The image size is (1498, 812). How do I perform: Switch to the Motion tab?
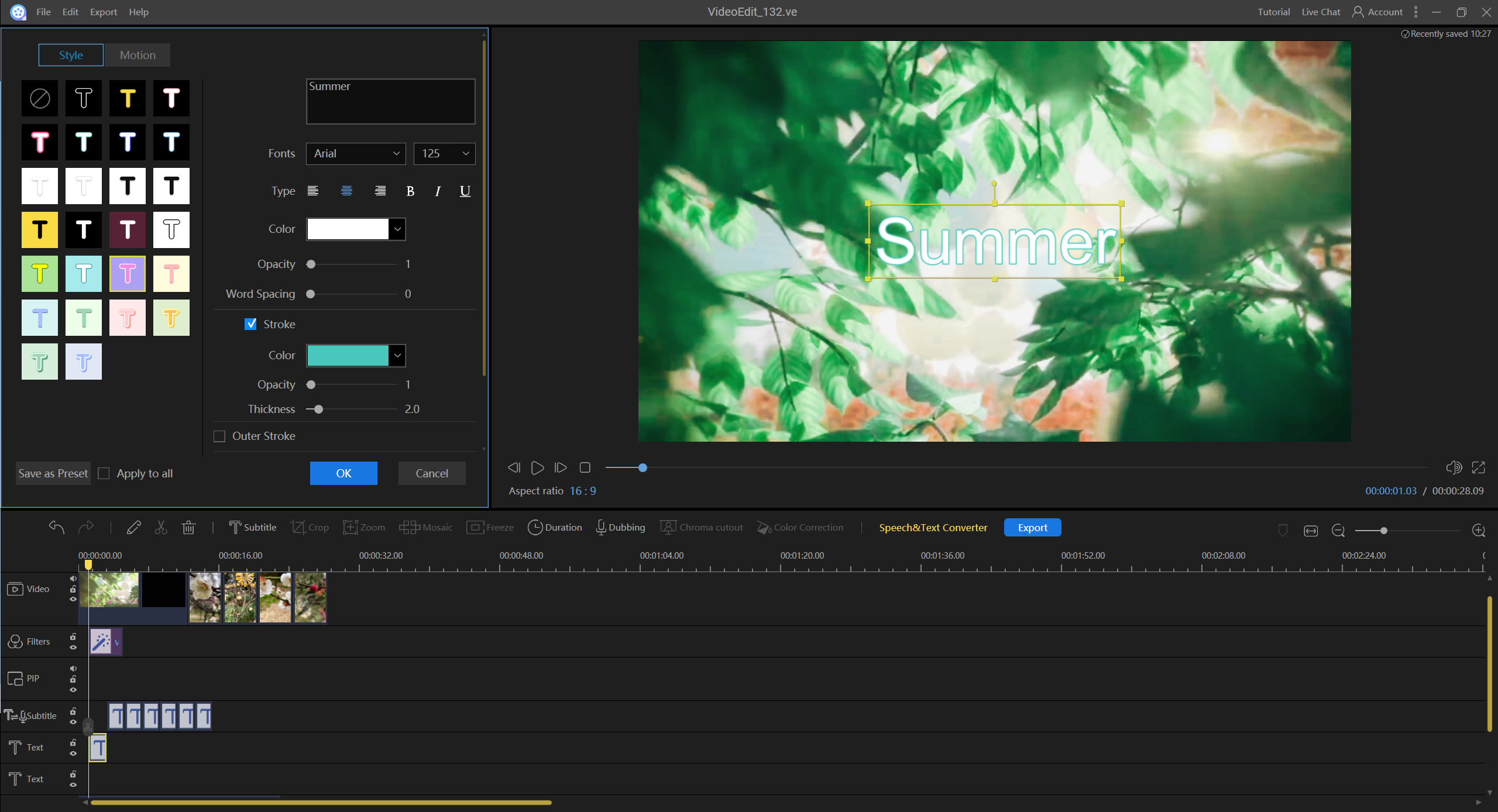[x=137, y=54]
